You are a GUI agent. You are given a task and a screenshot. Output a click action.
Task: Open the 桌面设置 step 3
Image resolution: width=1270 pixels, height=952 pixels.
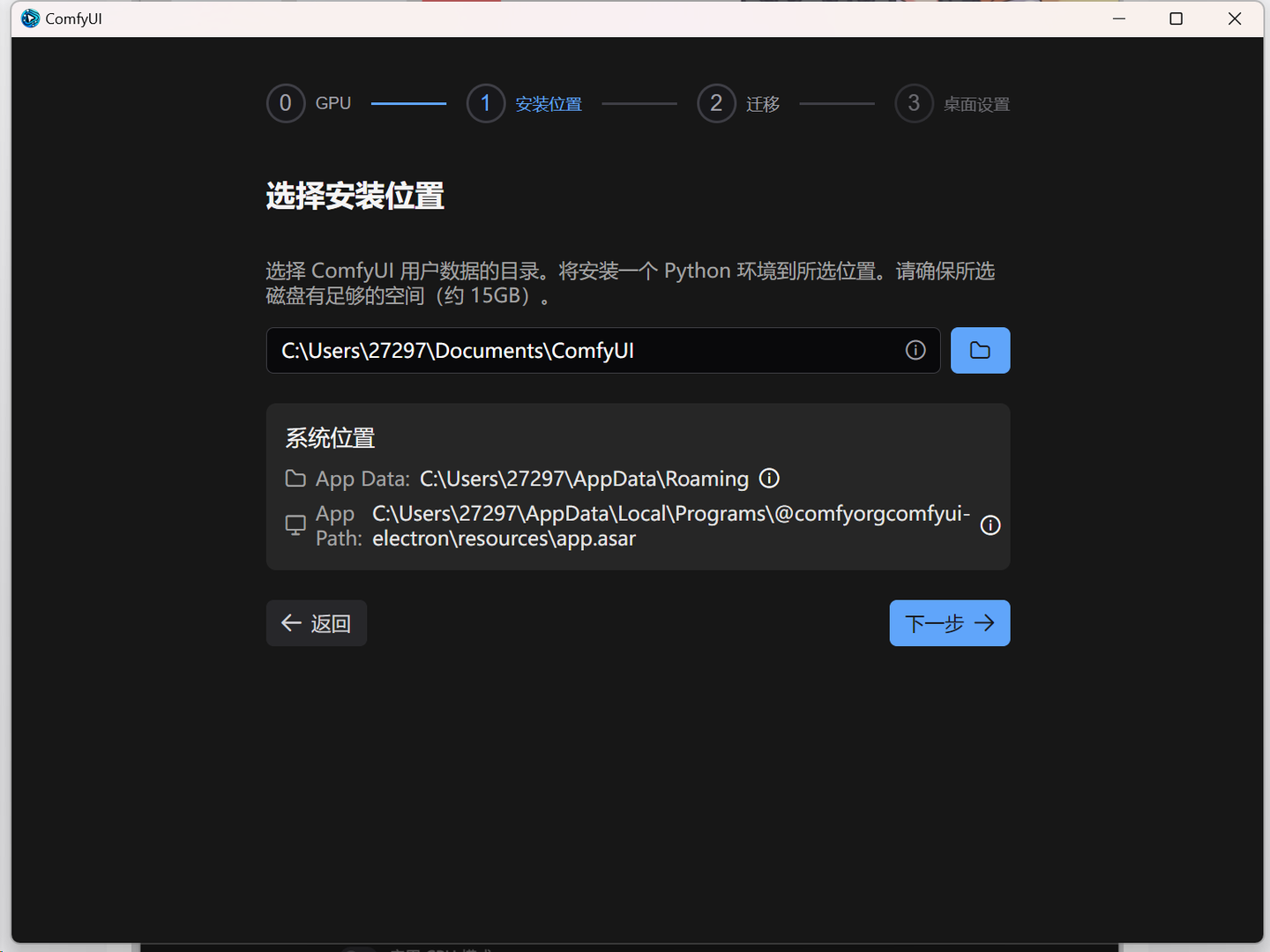952,104
